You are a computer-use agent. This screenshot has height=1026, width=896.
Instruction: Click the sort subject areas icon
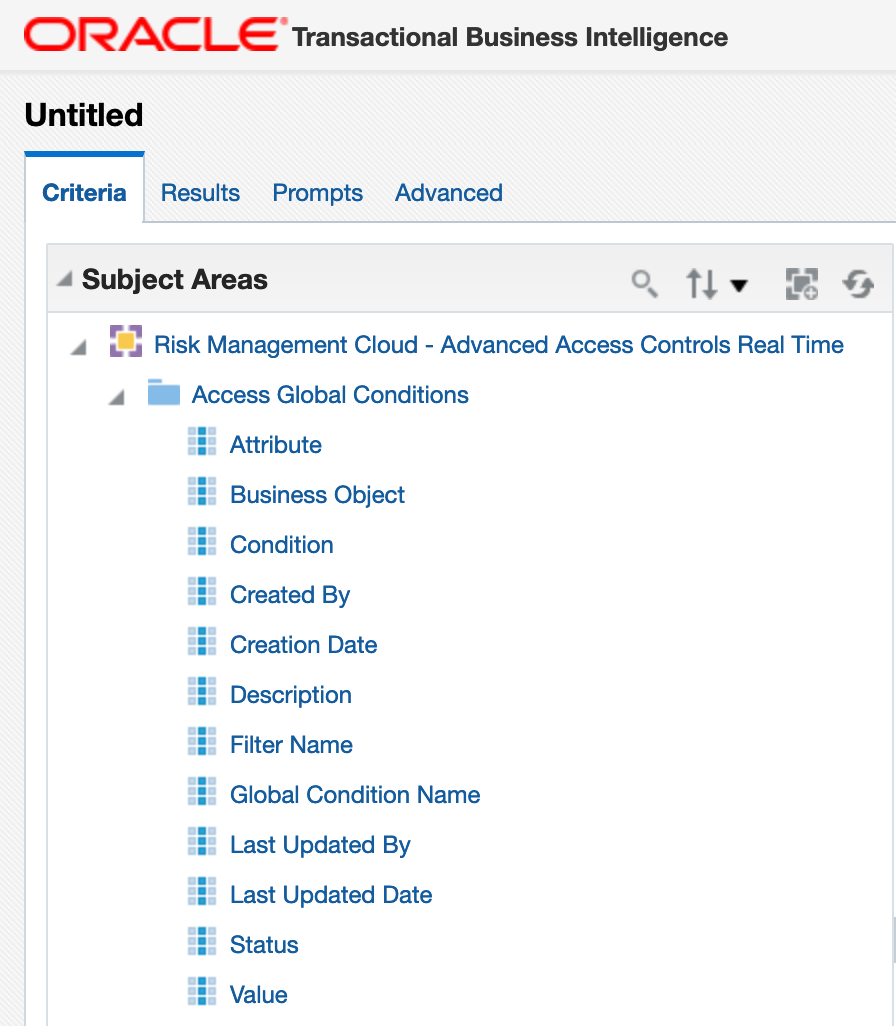702,284
